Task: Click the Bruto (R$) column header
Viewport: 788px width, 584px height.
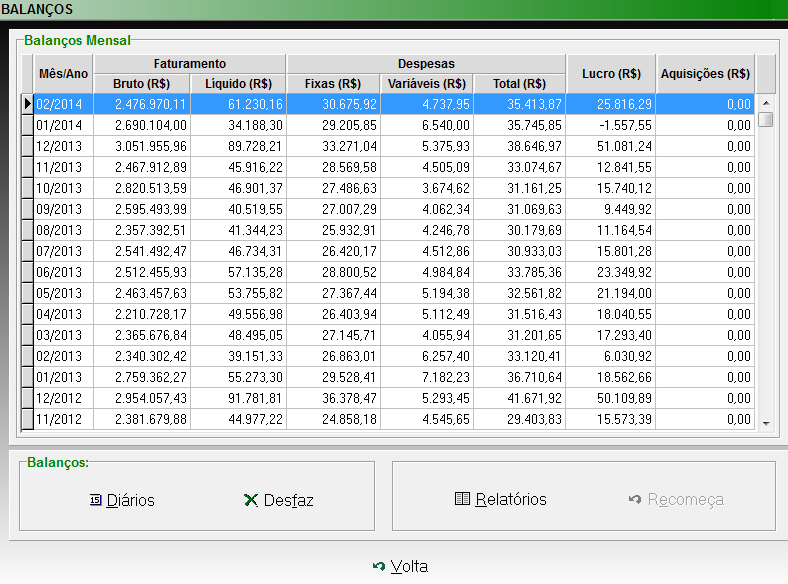Action: tap(142, 83)
